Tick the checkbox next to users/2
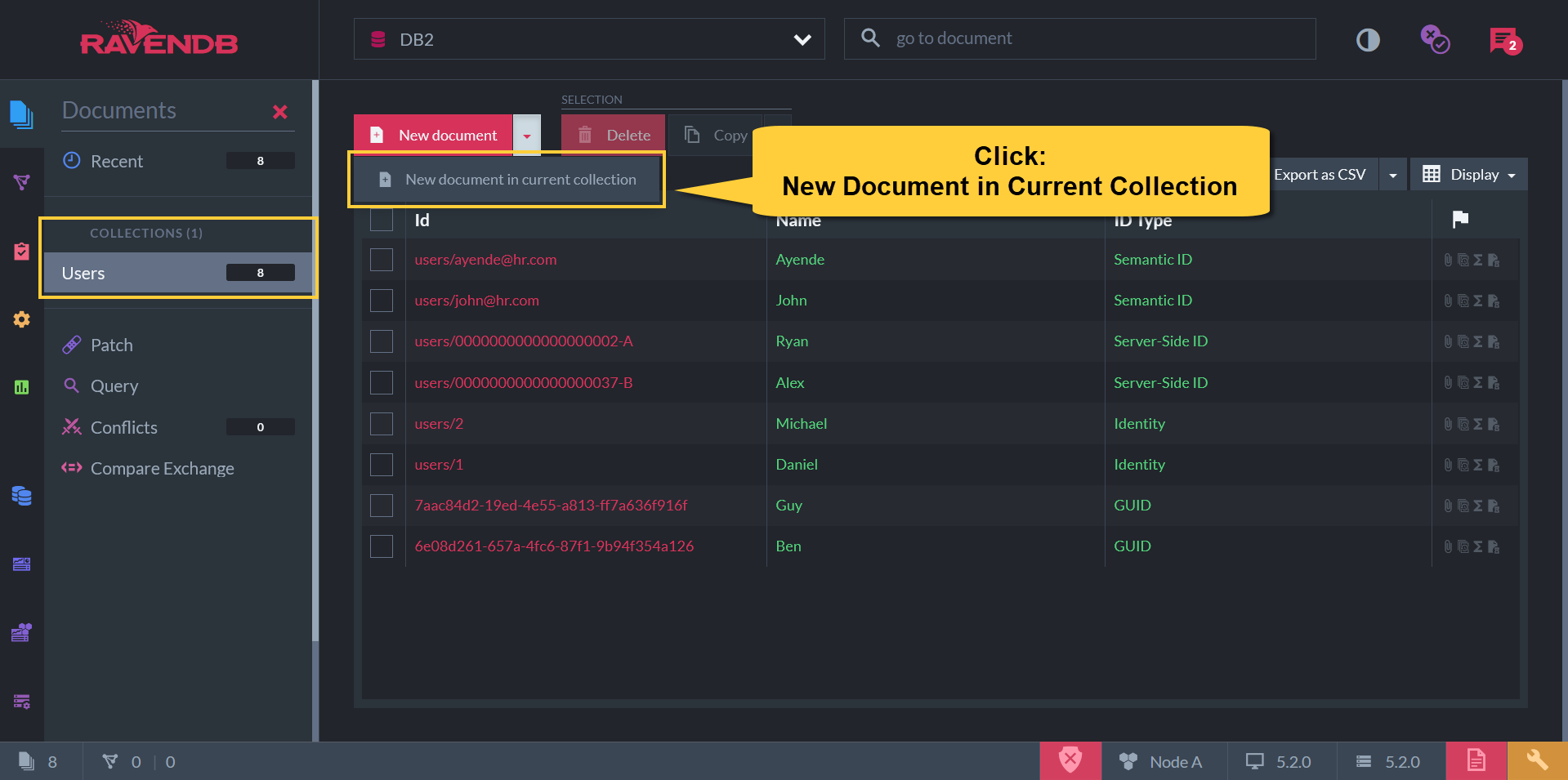 click(x=382, y=424)
